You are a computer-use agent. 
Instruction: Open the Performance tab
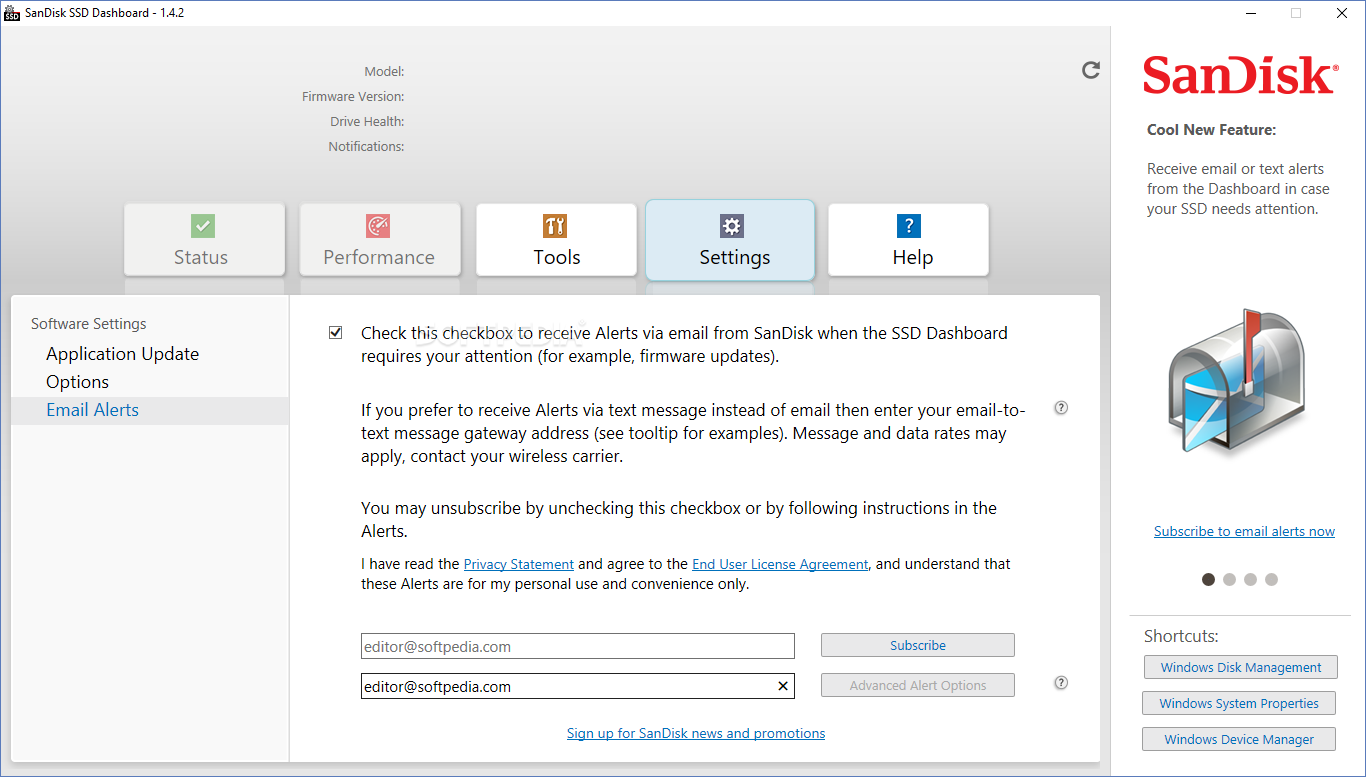(380, 240)
